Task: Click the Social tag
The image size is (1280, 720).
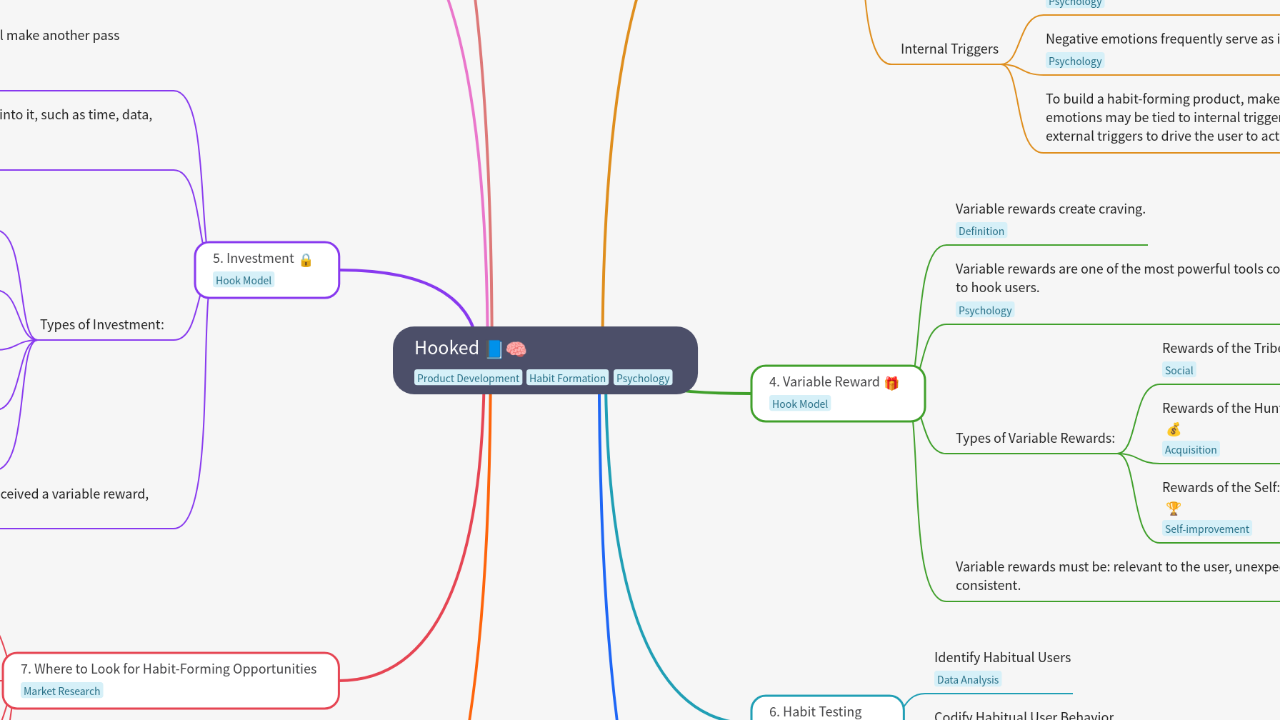Action: pos(1179,370)
